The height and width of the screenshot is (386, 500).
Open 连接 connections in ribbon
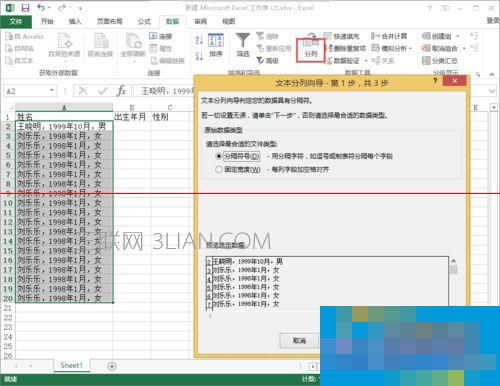pos(160,36)
